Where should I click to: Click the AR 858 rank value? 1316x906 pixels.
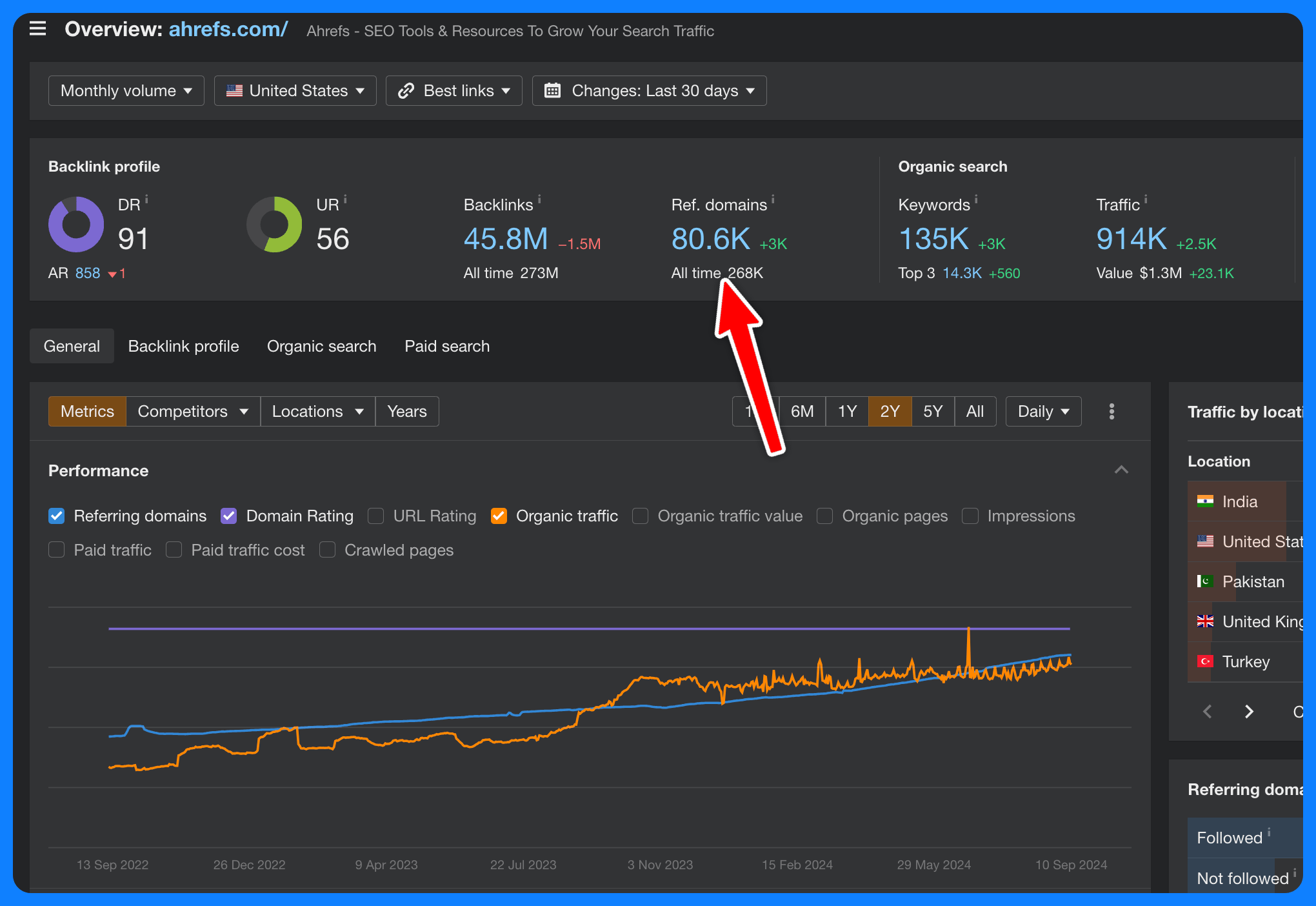pyautogui.click(x=88, y=273)
